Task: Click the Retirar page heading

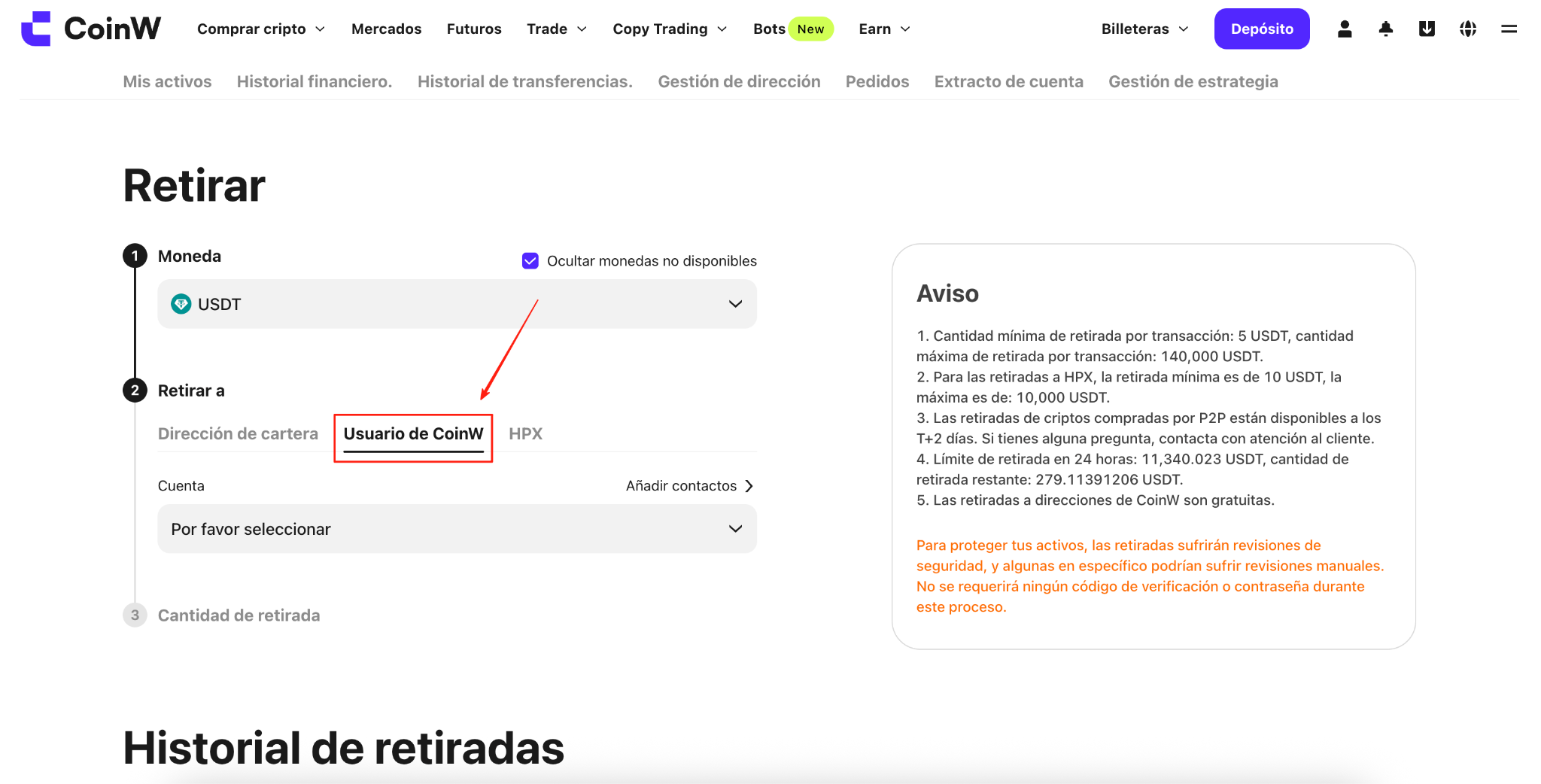Action: click(194, 186)
